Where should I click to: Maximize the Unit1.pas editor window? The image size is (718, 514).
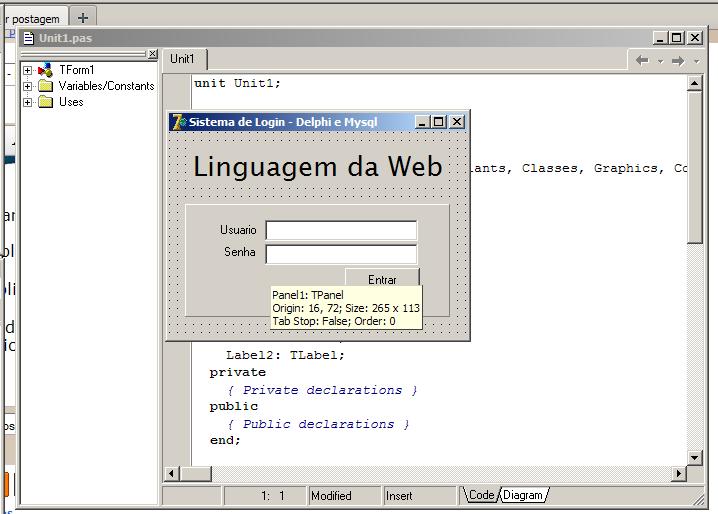click(677, 38)
